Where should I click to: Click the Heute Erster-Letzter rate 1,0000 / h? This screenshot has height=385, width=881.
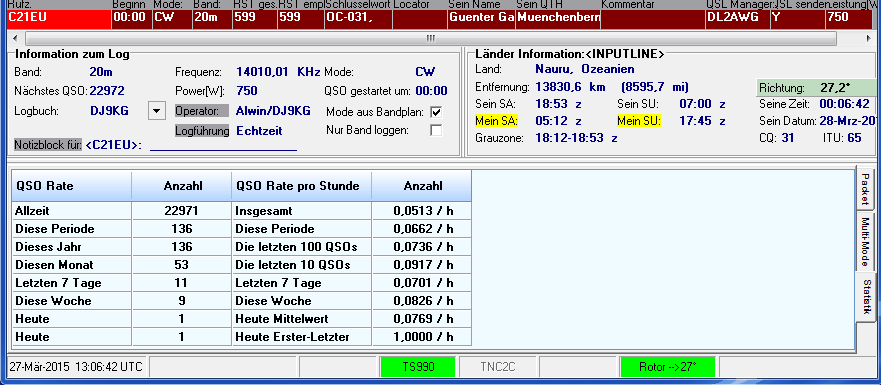[x=422, y=337]
